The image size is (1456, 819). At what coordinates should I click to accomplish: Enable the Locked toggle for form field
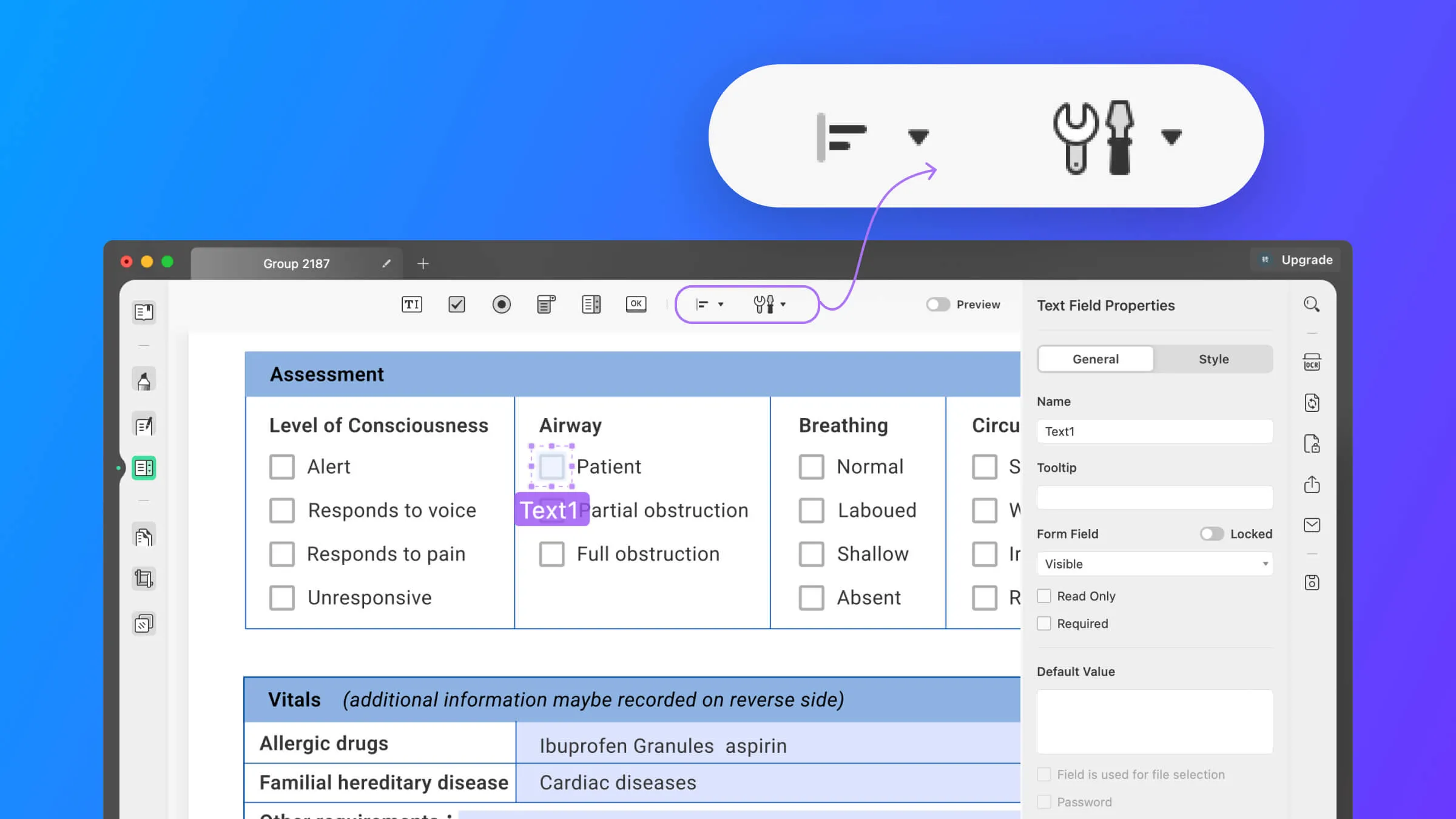tap(1210, 533)
